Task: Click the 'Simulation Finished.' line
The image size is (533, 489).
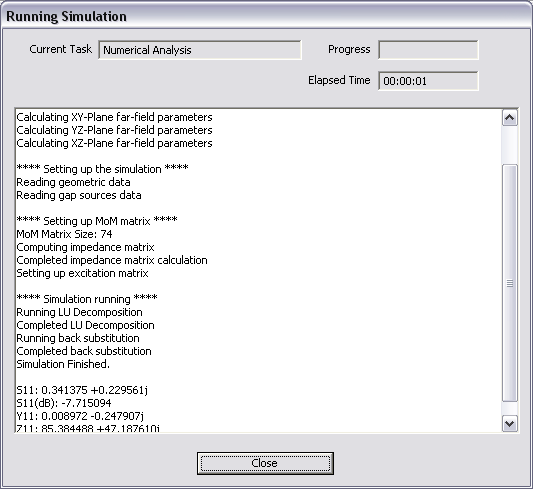Action: [x=63, y=364]
